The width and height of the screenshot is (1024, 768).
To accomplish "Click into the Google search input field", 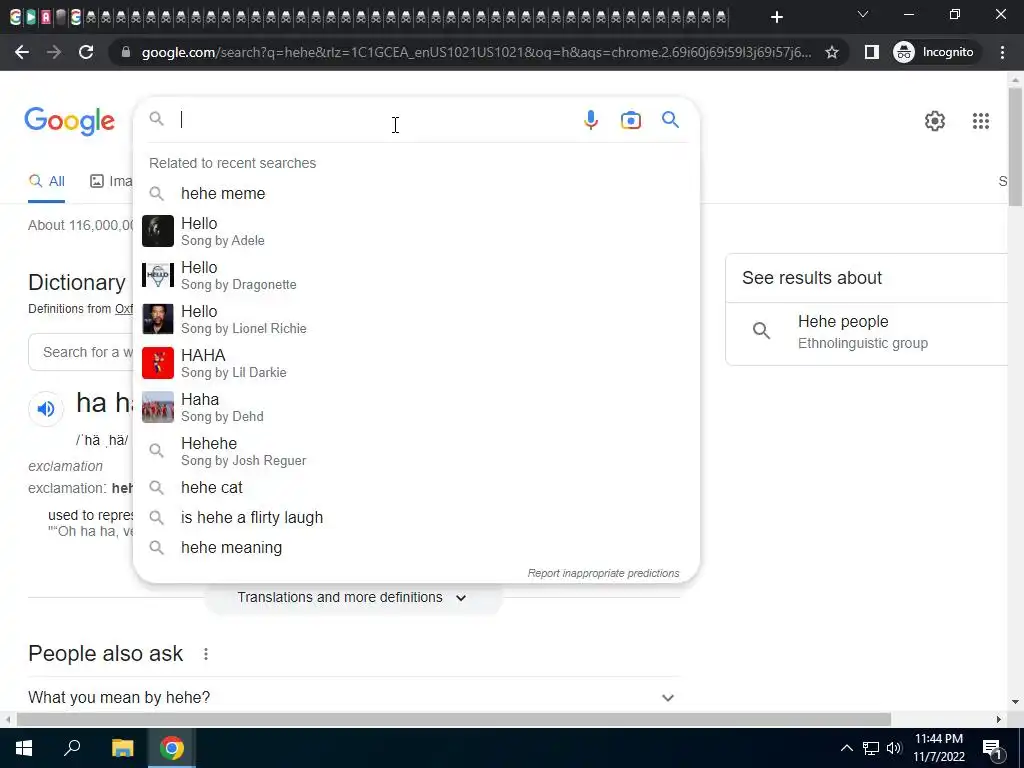I will [376, 120].
